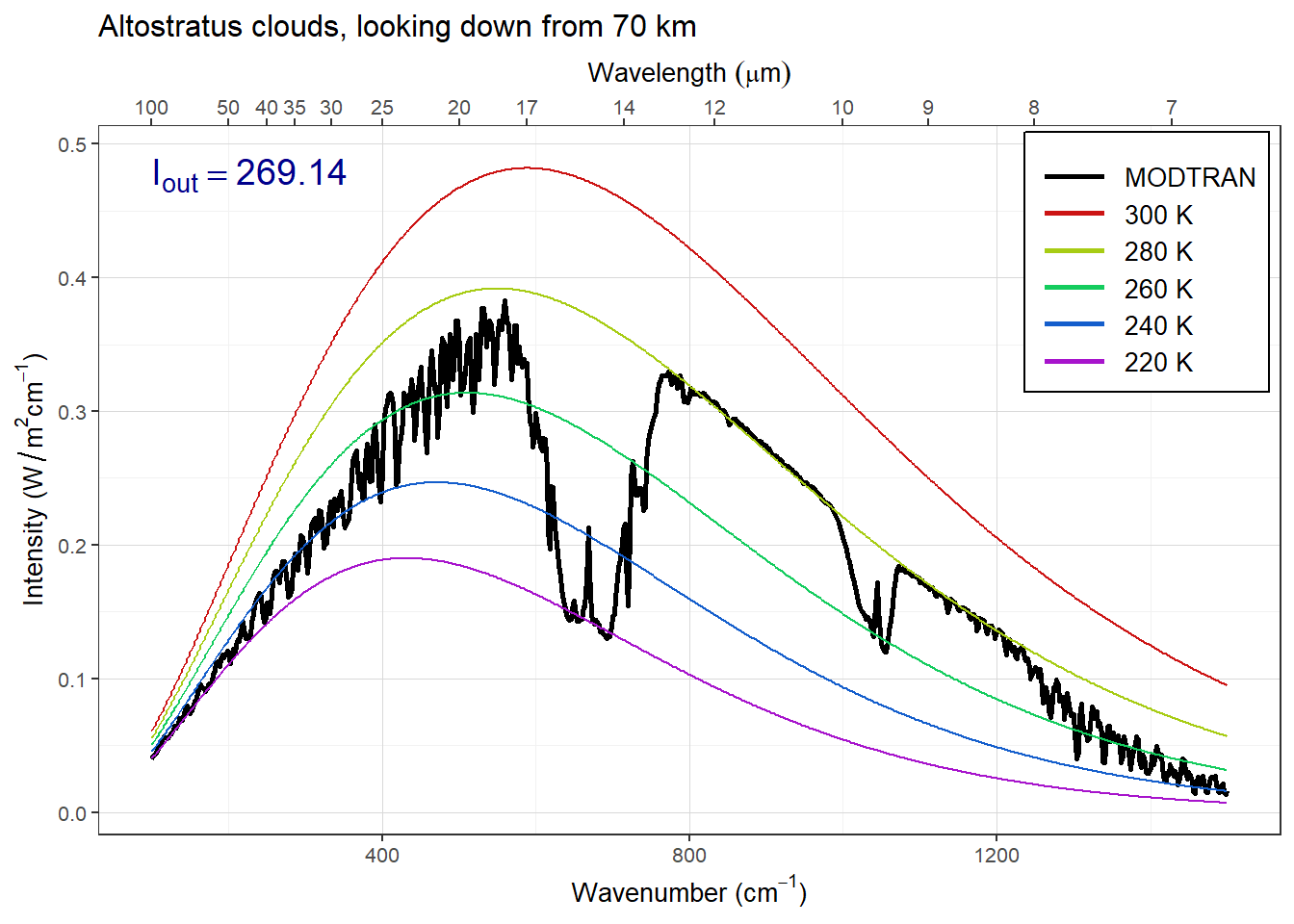
Task: Click the 'Wavelength (μm)' top axis label
Action: tap(689, 73)
